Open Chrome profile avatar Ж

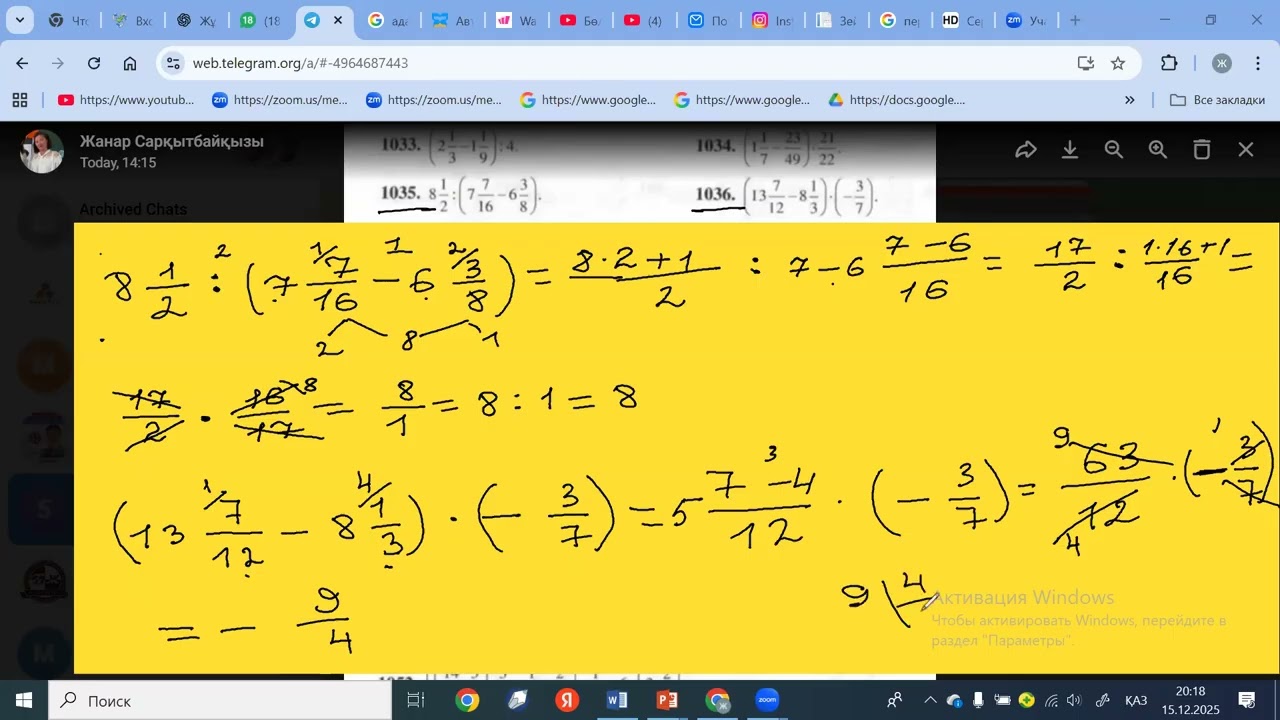[1222, 63]
